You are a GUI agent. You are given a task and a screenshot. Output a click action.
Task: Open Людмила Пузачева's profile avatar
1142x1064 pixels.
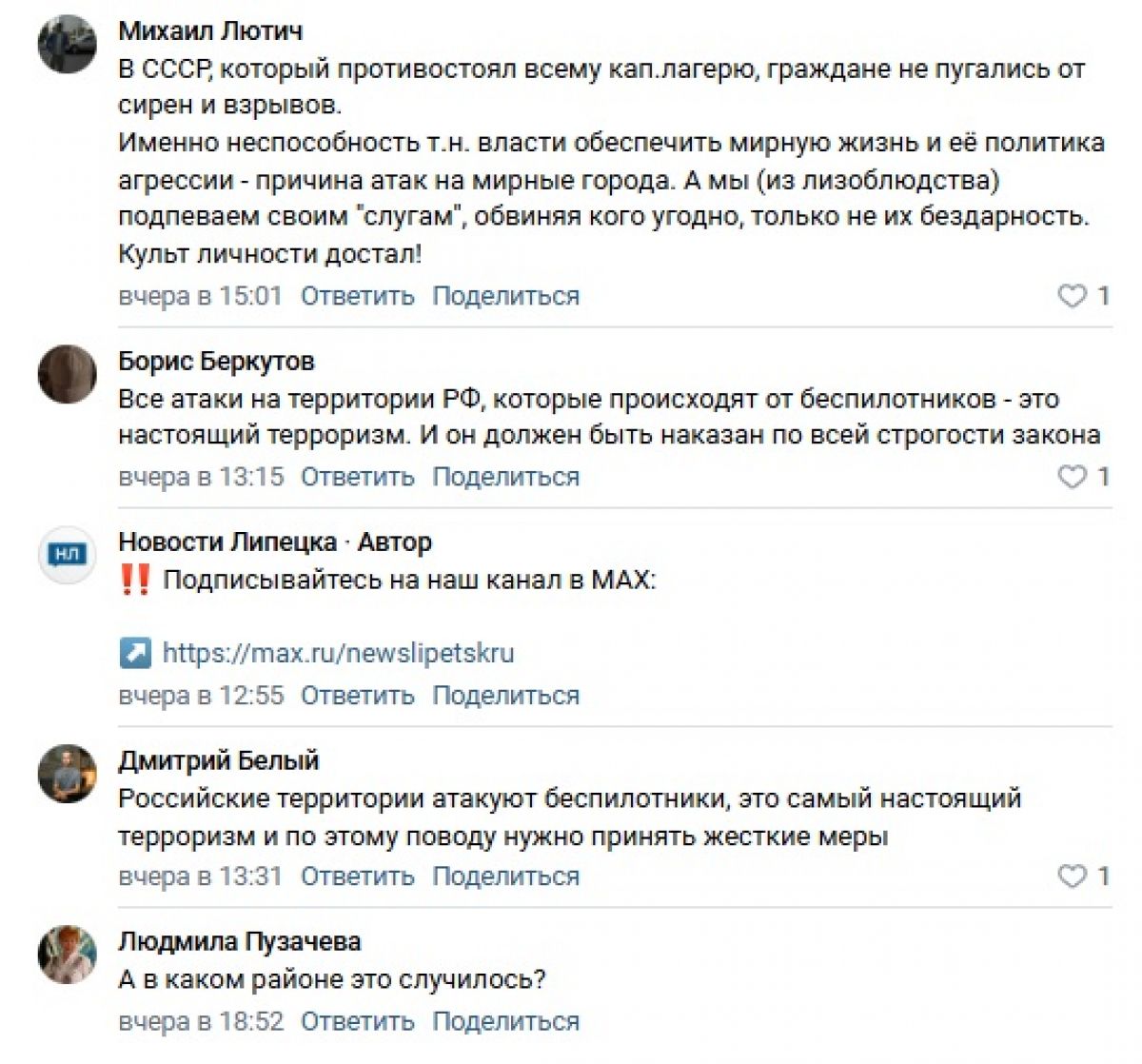coord(67,954)
